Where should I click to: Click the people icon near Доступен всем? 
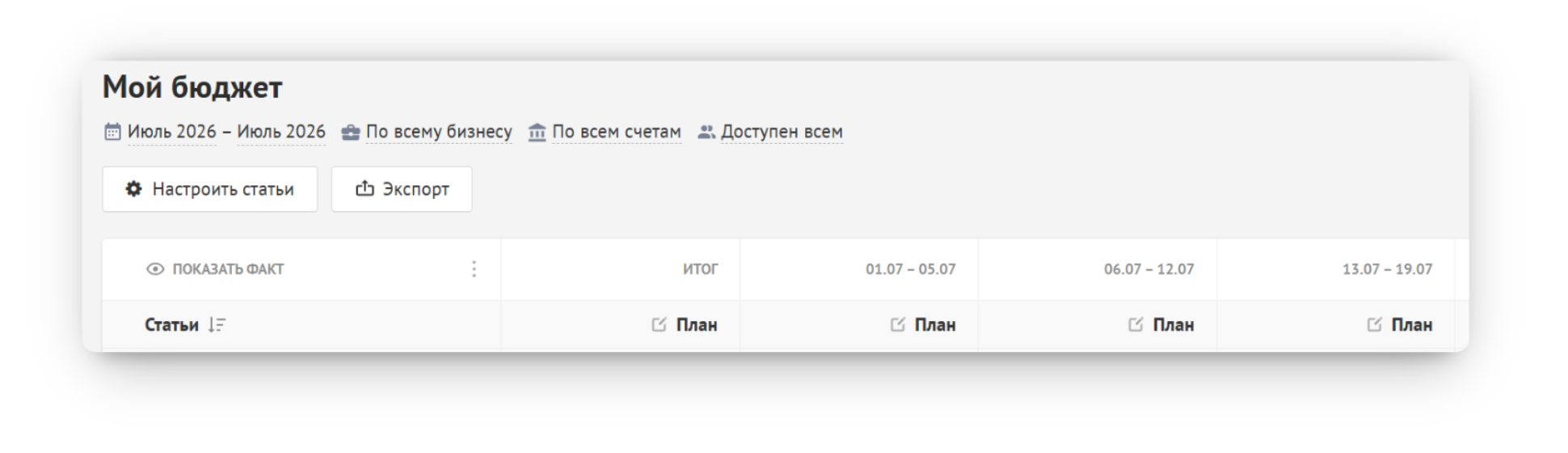(706, 132)
